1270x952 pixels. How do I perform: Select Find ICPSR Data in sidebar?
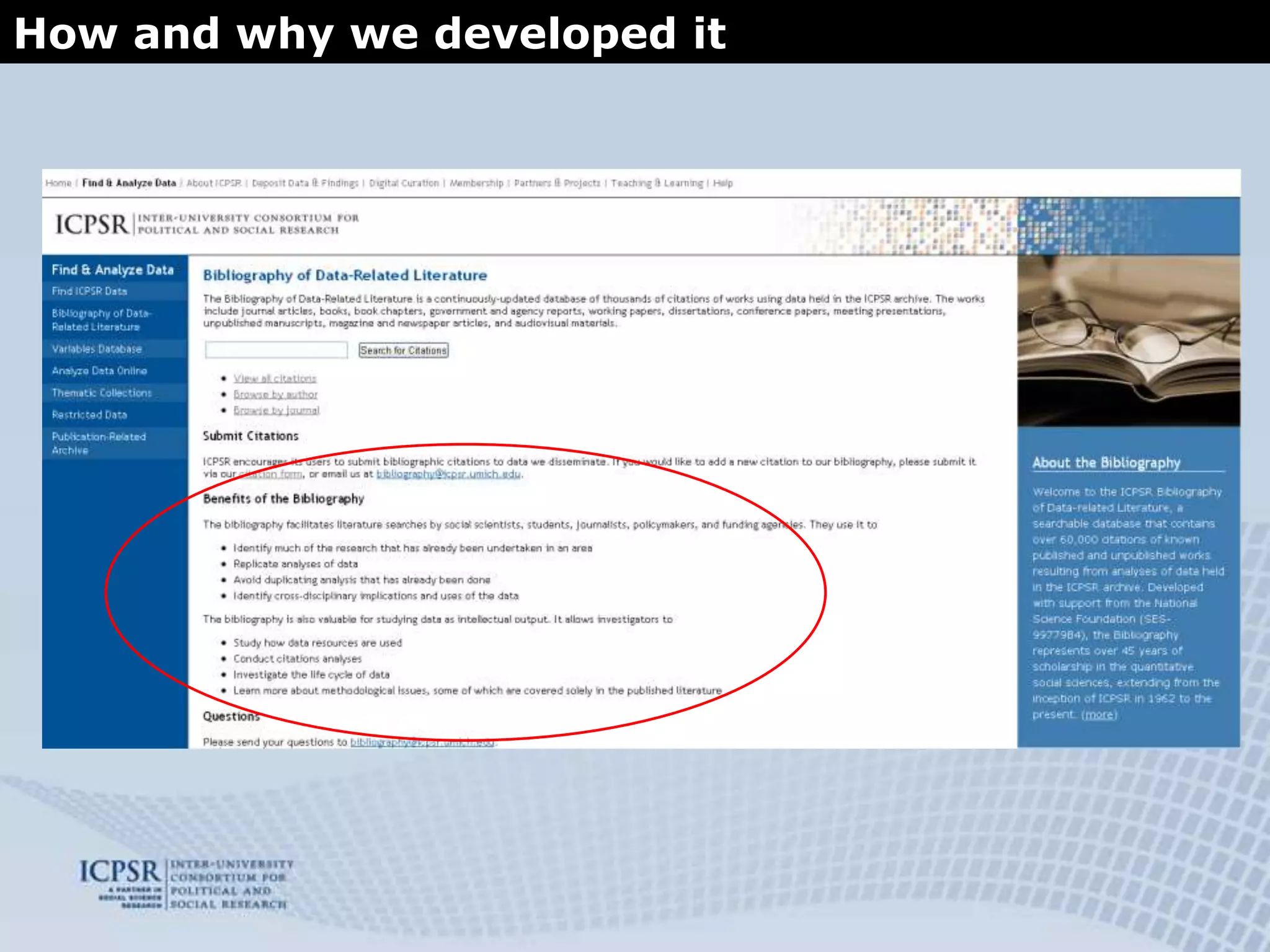[89, 291]
